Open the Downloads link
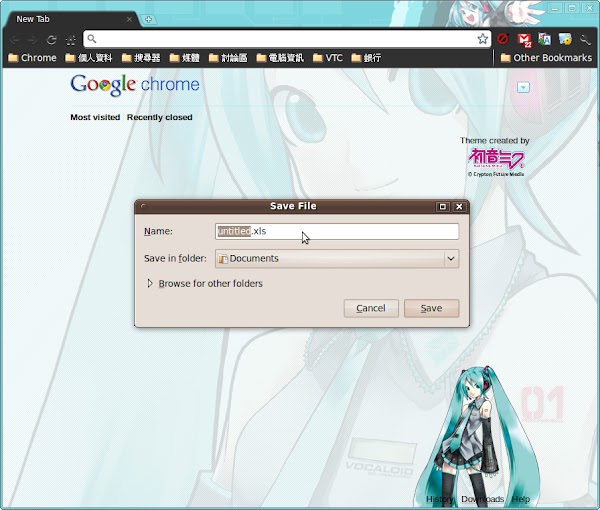Screen dimensions: 600x510 point(483,499)
